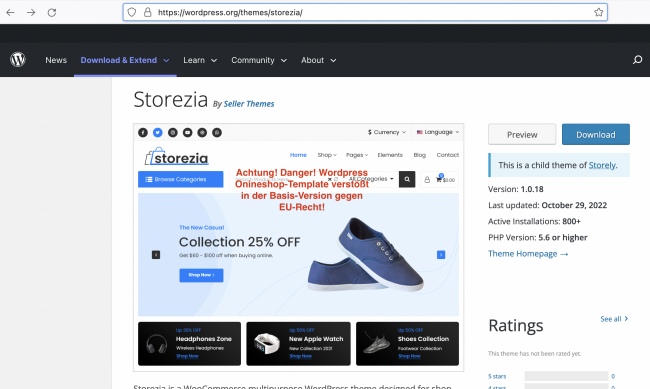Select Contact in the preview navigation
650x389 pixels.
448,155
